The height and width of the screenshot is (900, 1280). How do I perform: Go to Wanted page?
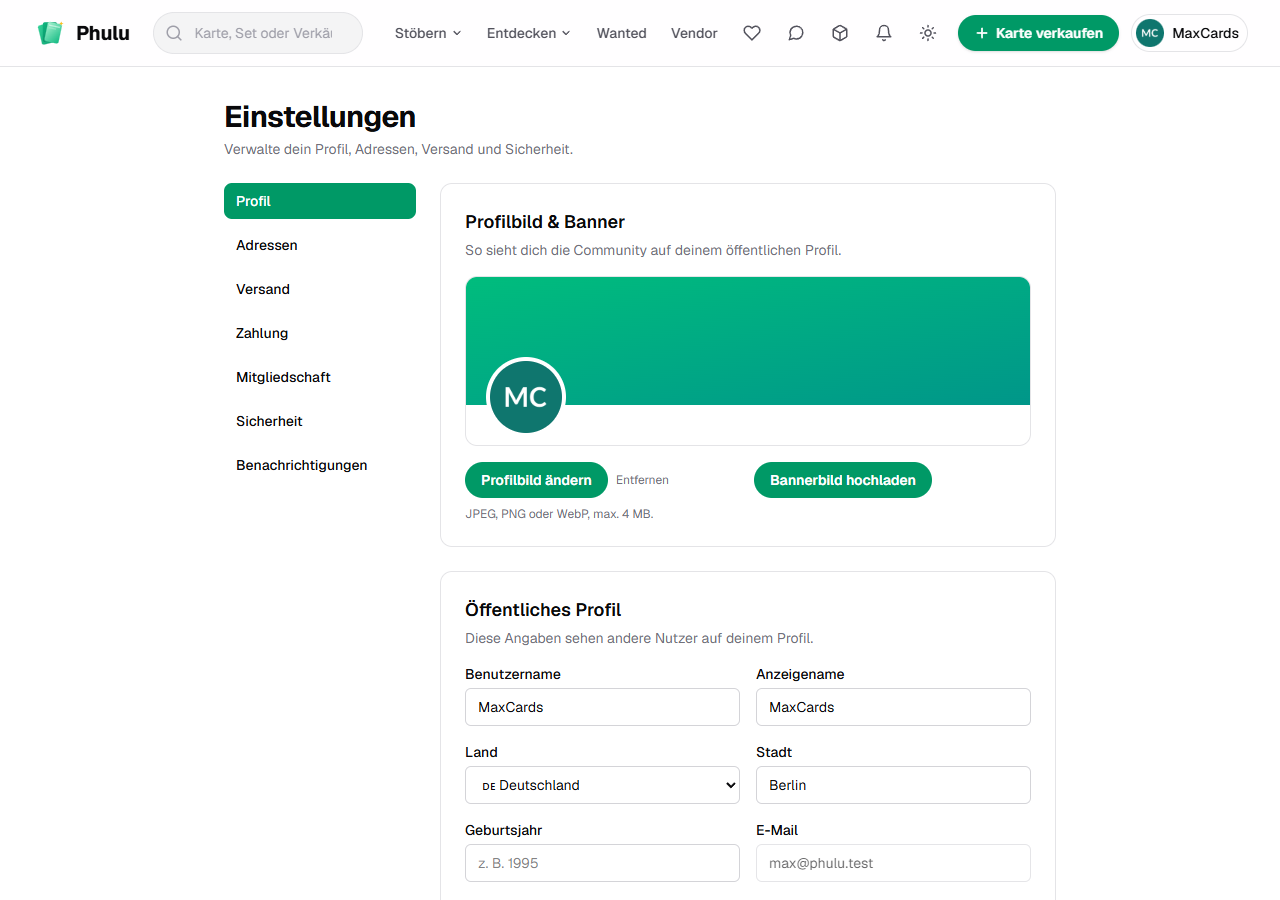622,33
